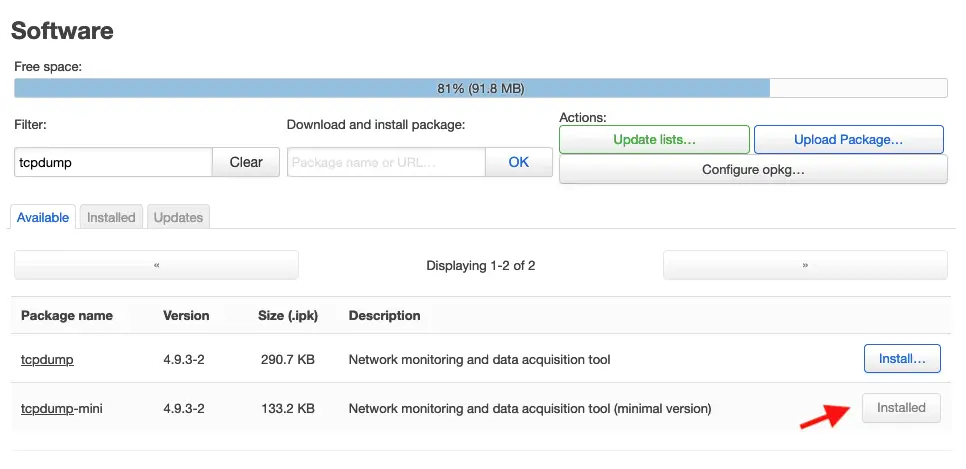Open Configure opkg settings
Screen dimensions: 966x469
point(753,169)
